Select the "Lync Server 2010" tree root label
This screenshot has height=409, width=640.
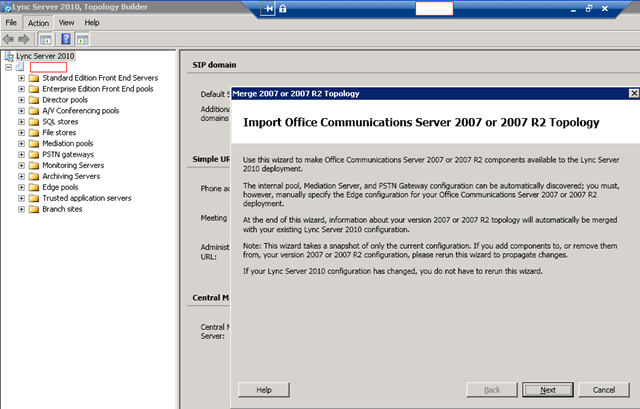pyautogui.click(x=45, y=56)
